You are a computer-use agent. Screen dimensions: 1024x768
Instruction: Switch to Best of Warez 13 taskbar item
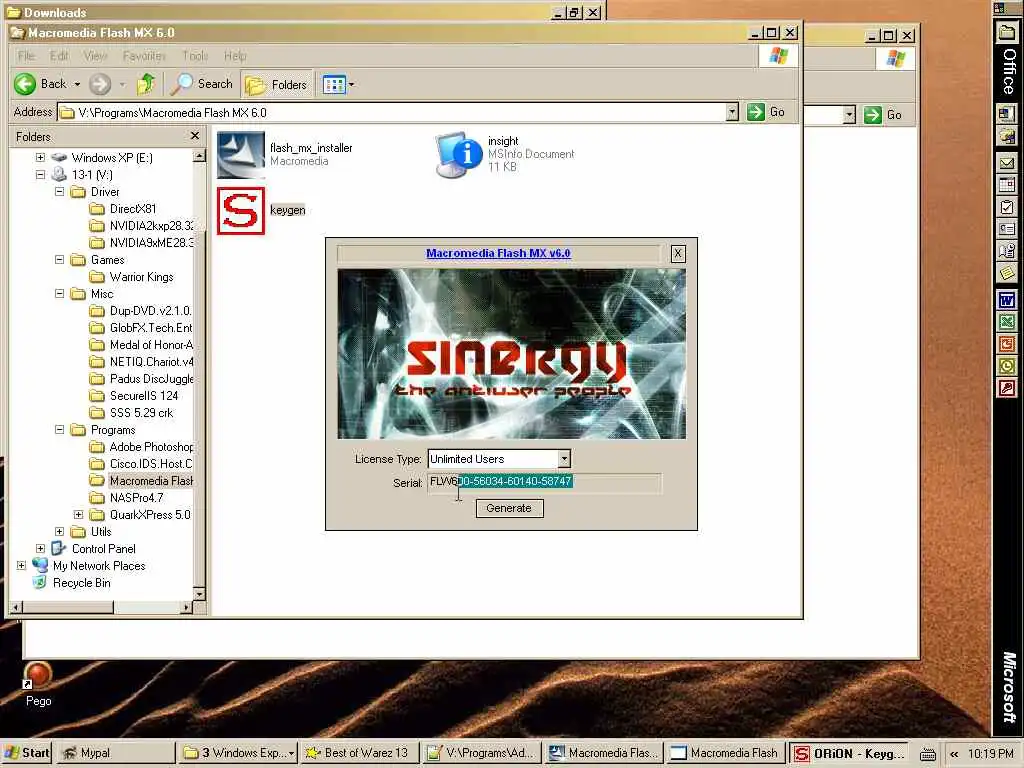coord(360,752)
